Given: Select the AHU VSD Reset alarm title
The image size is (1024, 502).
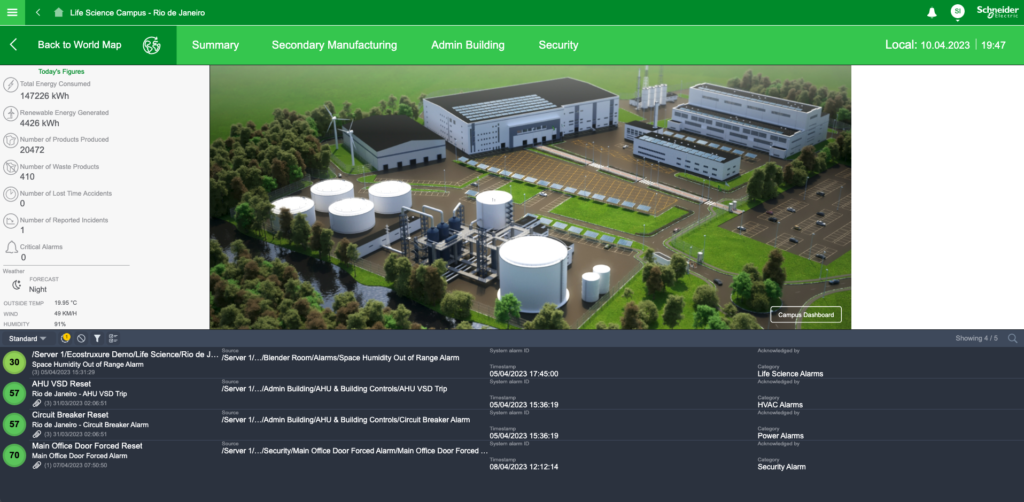Looking at the screenshot, I should pyautogui.click(x=61, y=384).
